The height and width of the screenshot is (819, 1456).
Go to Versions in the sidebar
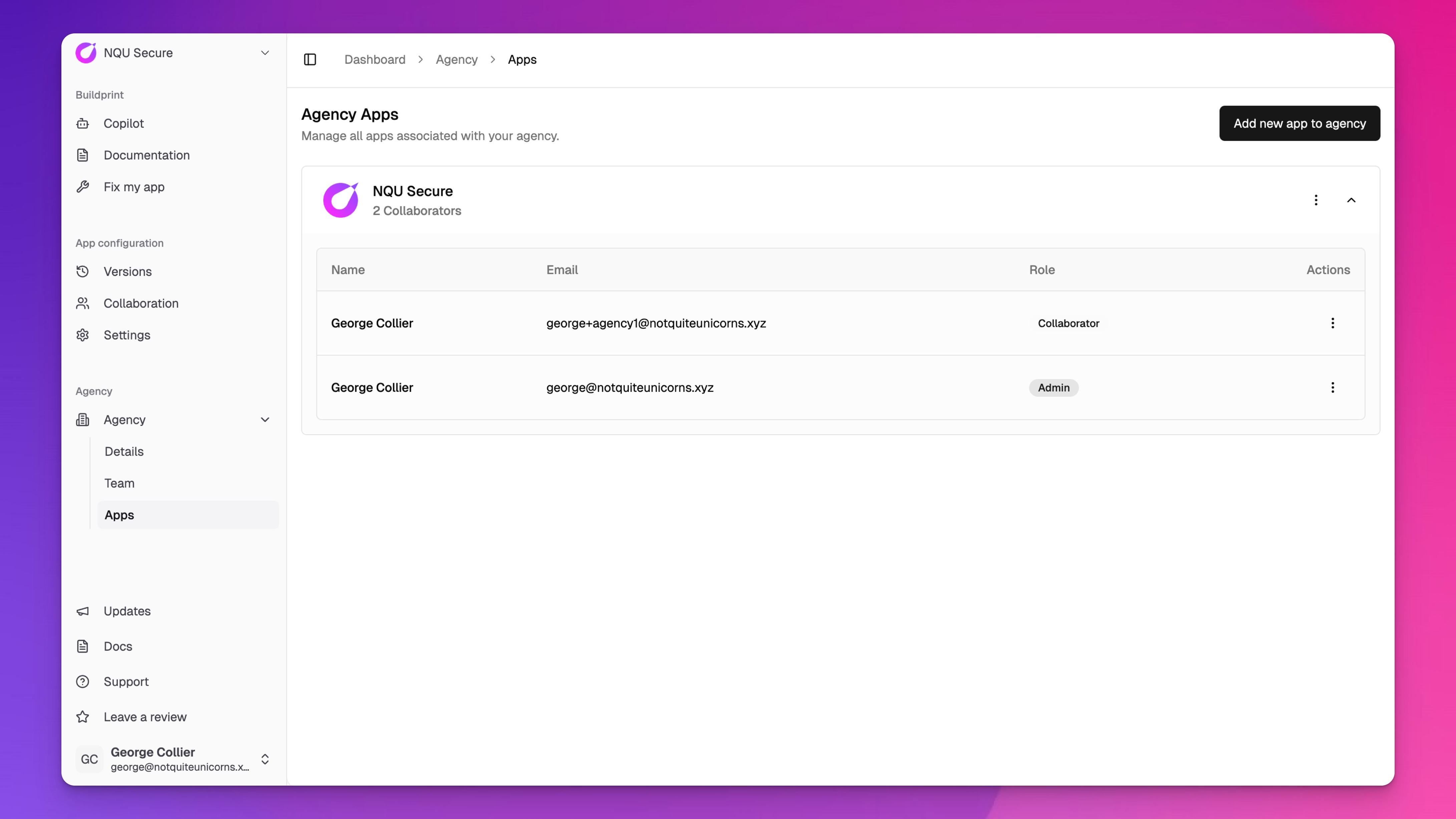tap(173, 271)
